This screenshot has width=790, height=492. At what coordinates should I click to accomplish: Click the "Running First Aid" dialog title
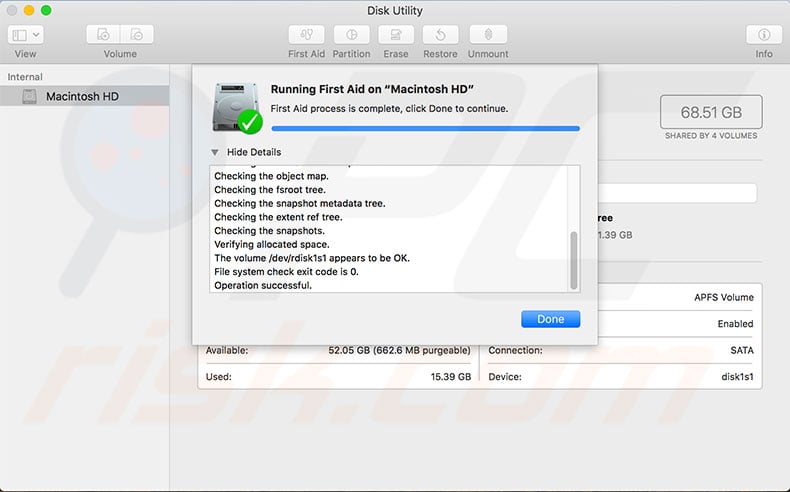[x=372, y=89]
